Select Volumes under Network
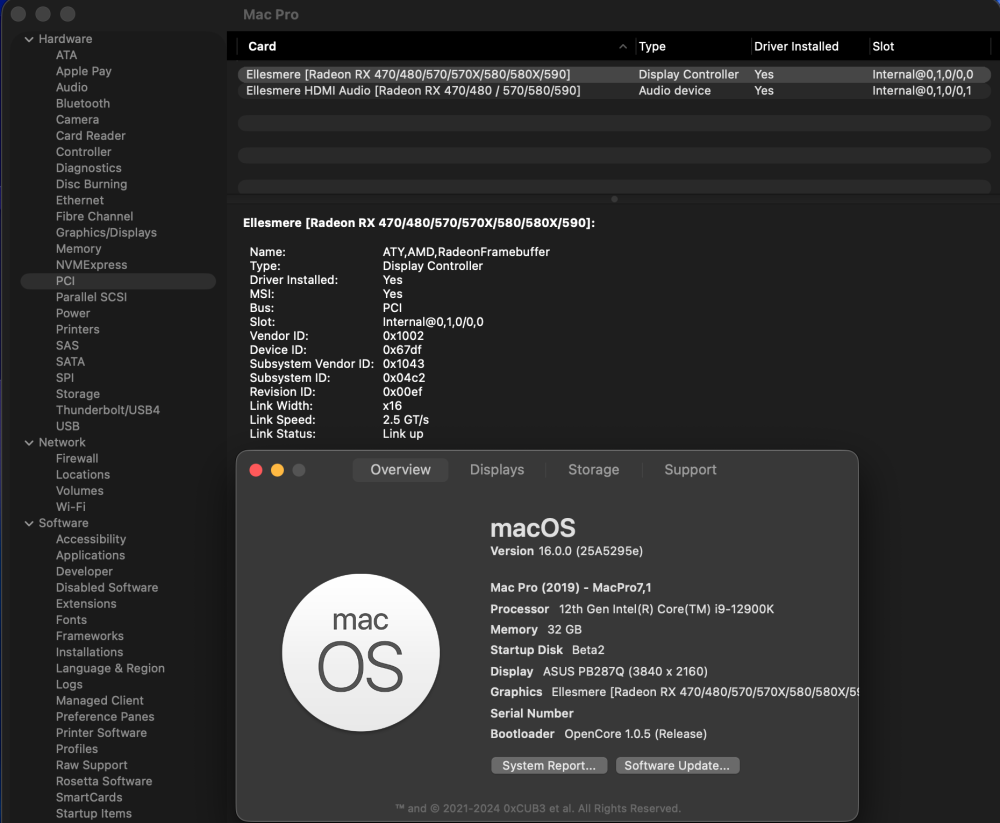This screenshot has width=1000, height=823. tap(80, 491)
